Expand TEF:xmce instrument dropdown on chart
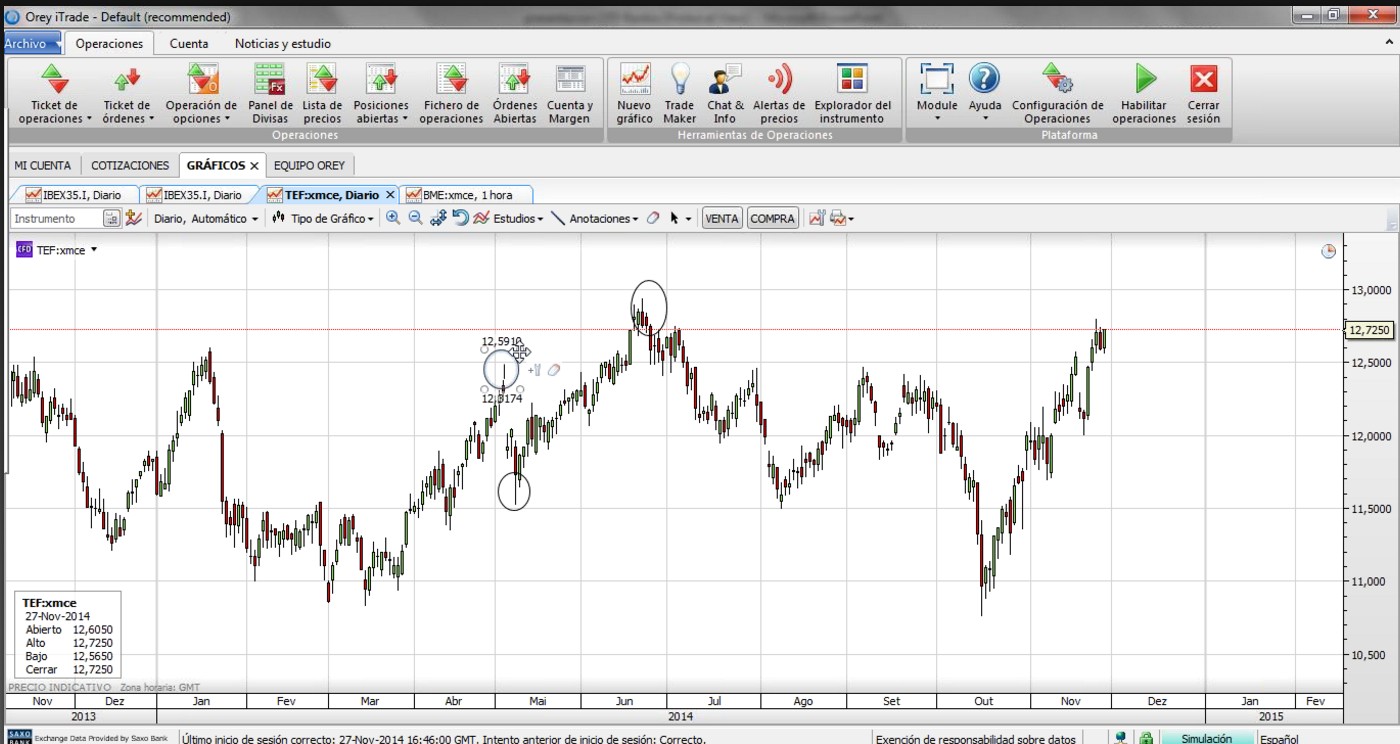The image size is (1400, 744). point(94,250)
